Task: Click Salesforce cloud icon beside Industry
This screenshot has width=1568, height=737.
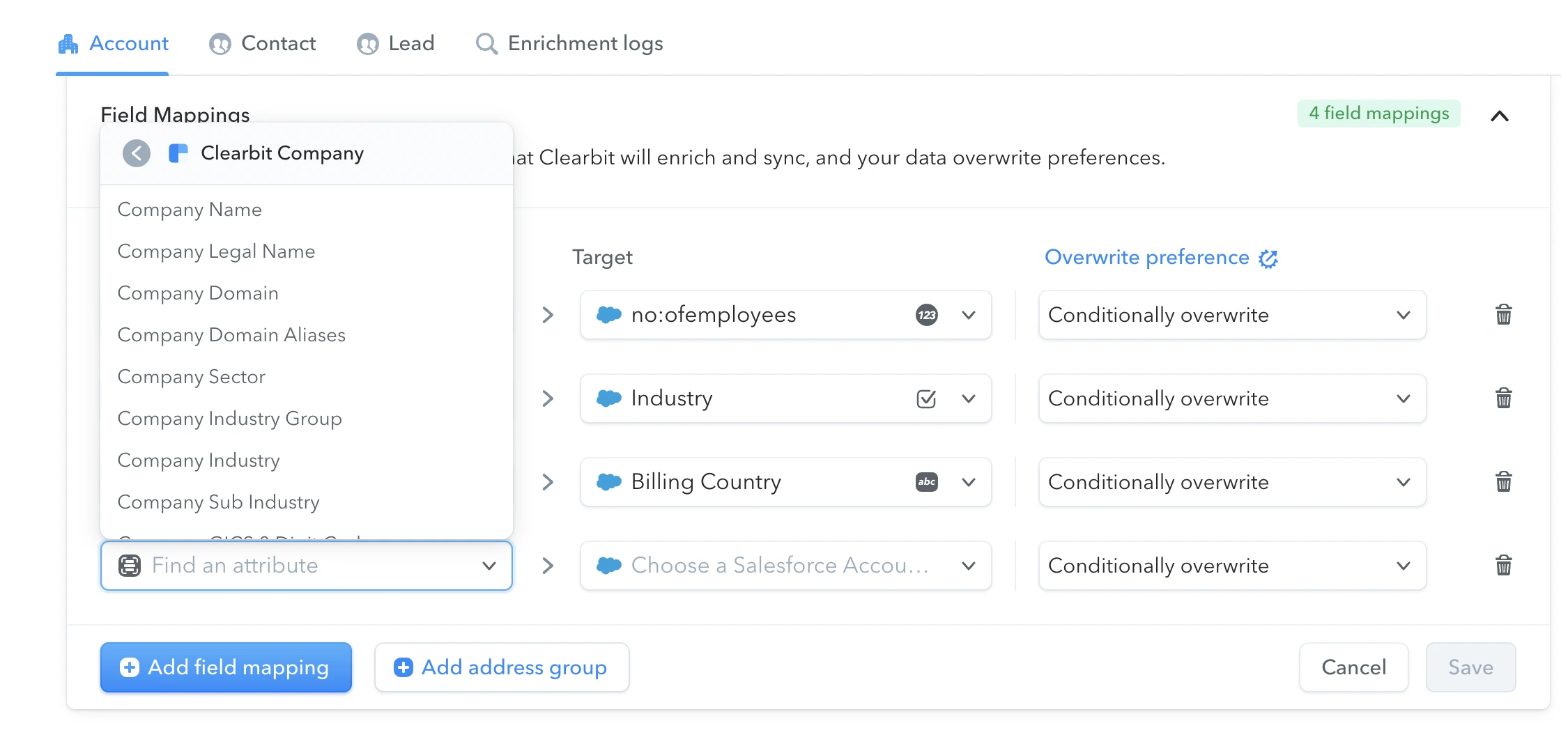Action: pos(609,398)
